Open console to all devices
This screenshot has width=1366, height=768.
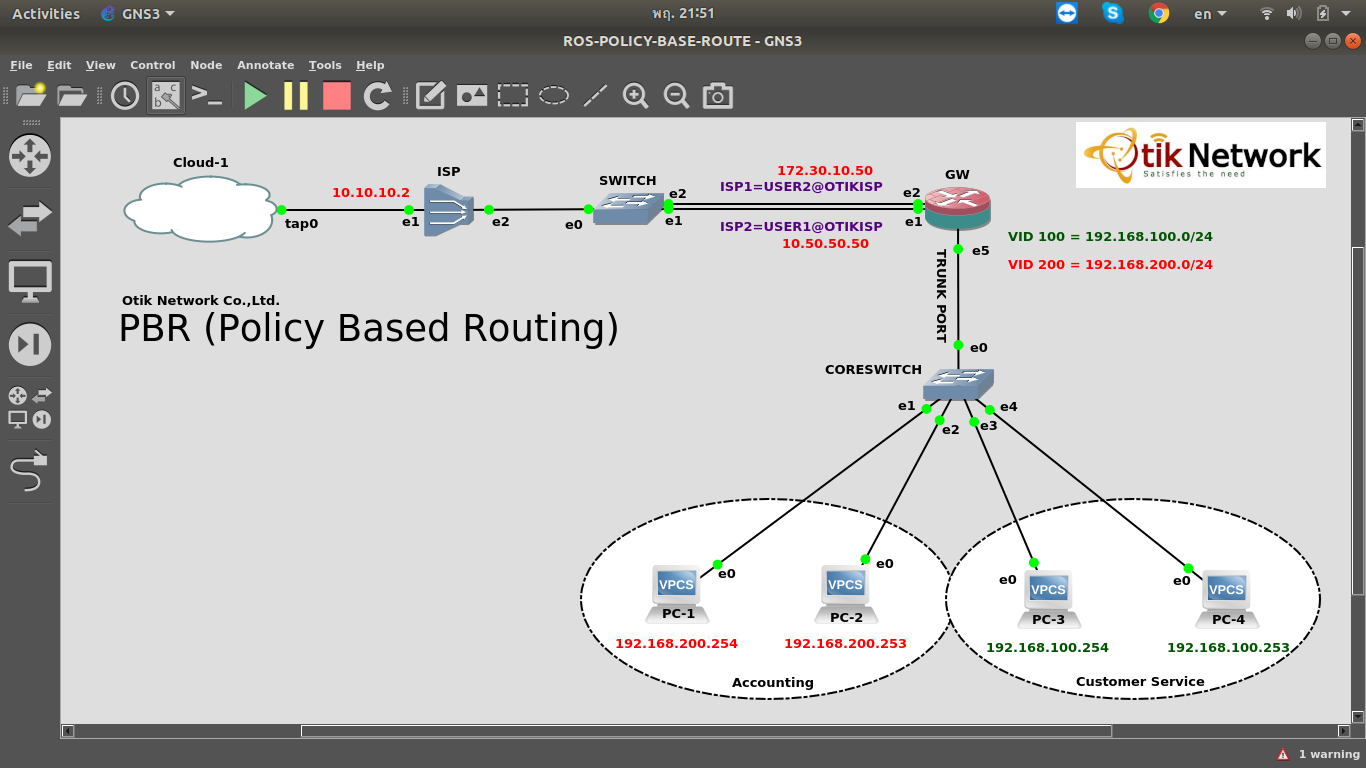pyautogui.click(x=206, y=96)
